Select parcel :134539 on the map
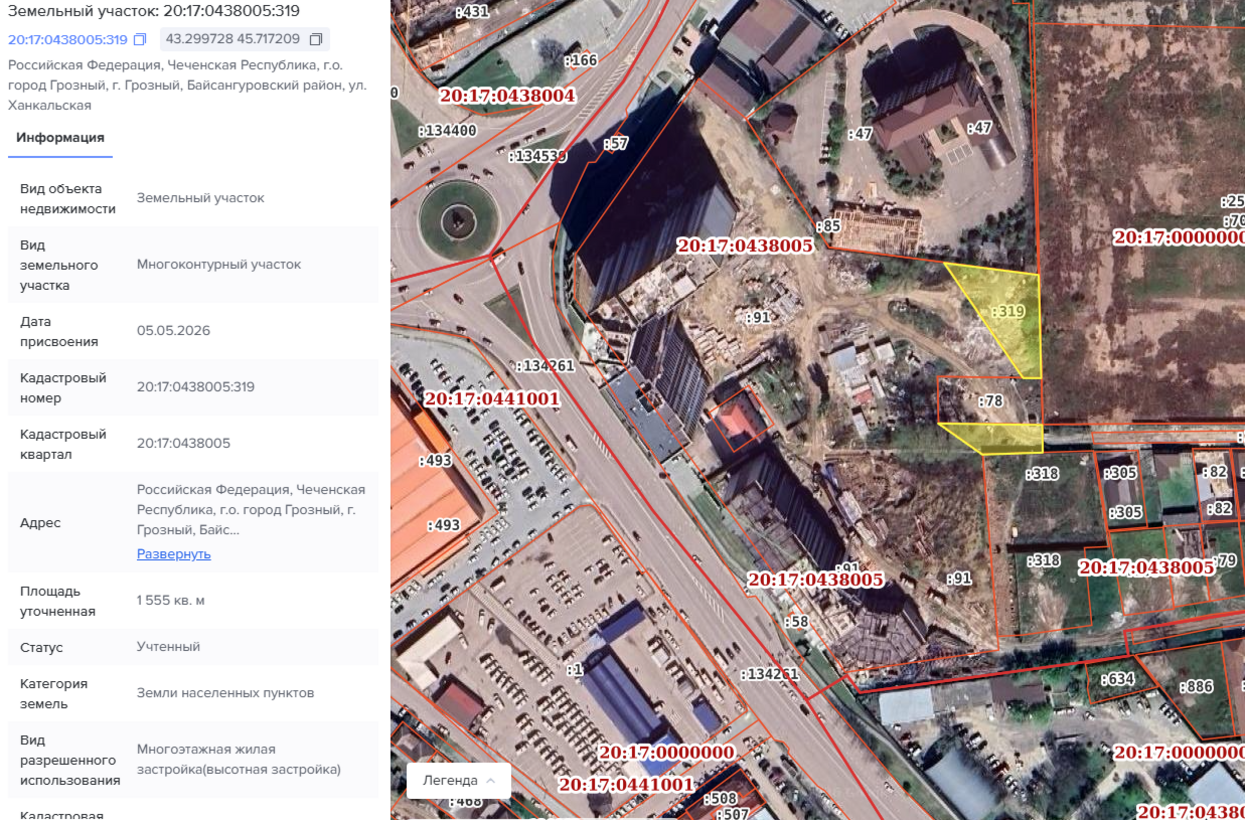This screenshot has width=1245, height=820. (538, 157)
